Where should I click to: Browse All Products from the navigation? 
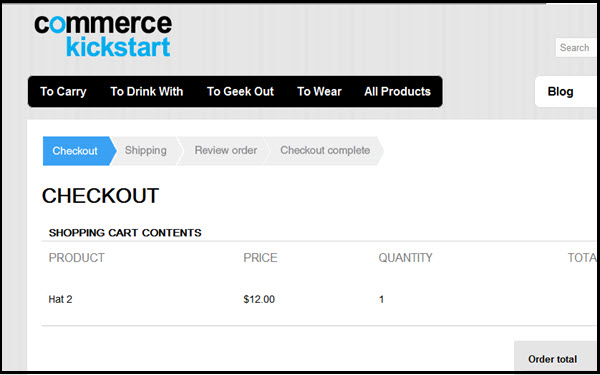tap(397, 91)
